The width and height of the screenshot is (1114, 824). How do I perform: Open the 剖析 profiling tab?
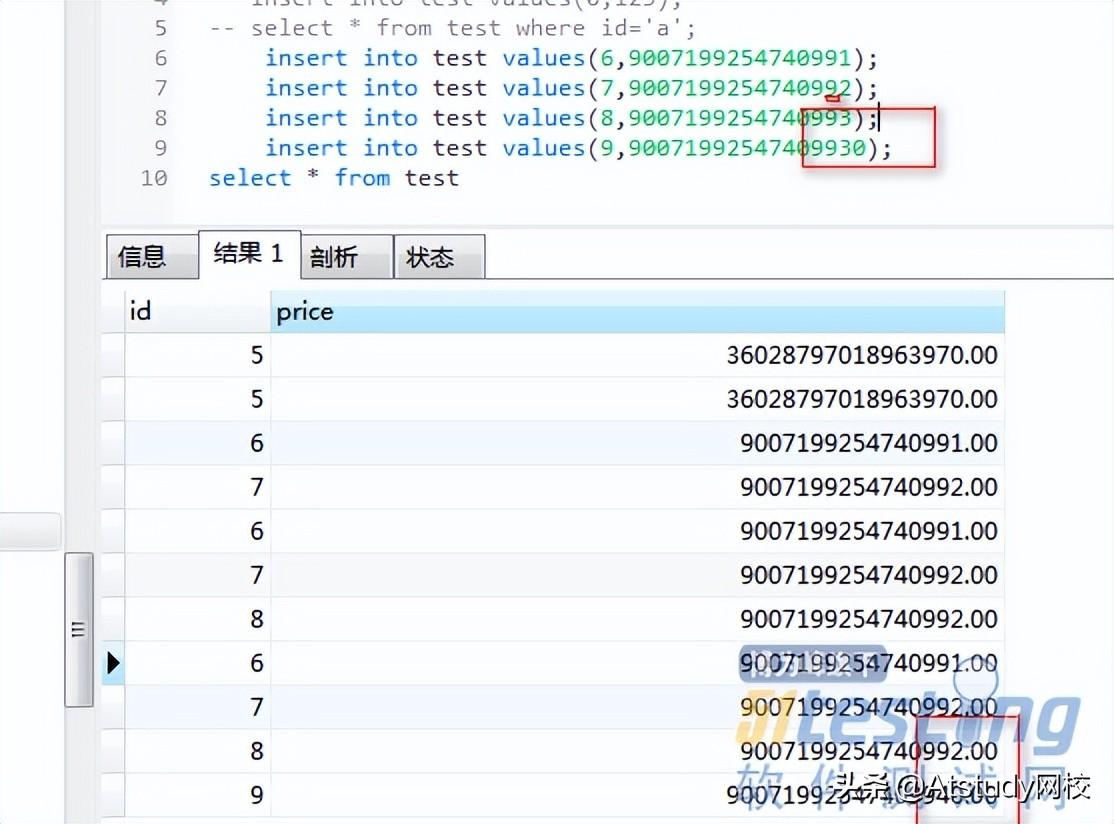(x=344, y=257)
